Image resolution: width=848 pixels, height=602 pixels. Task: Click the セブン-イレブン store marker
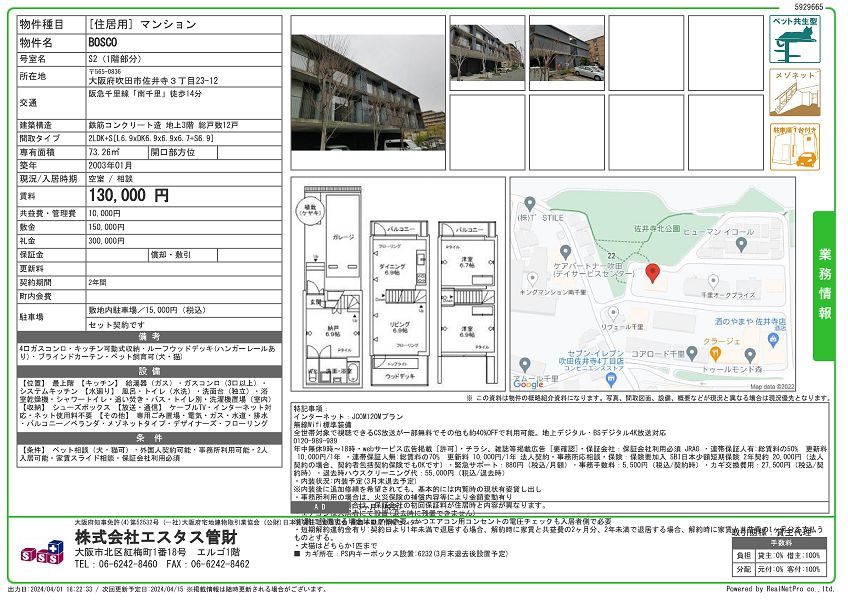click(611, 381)
